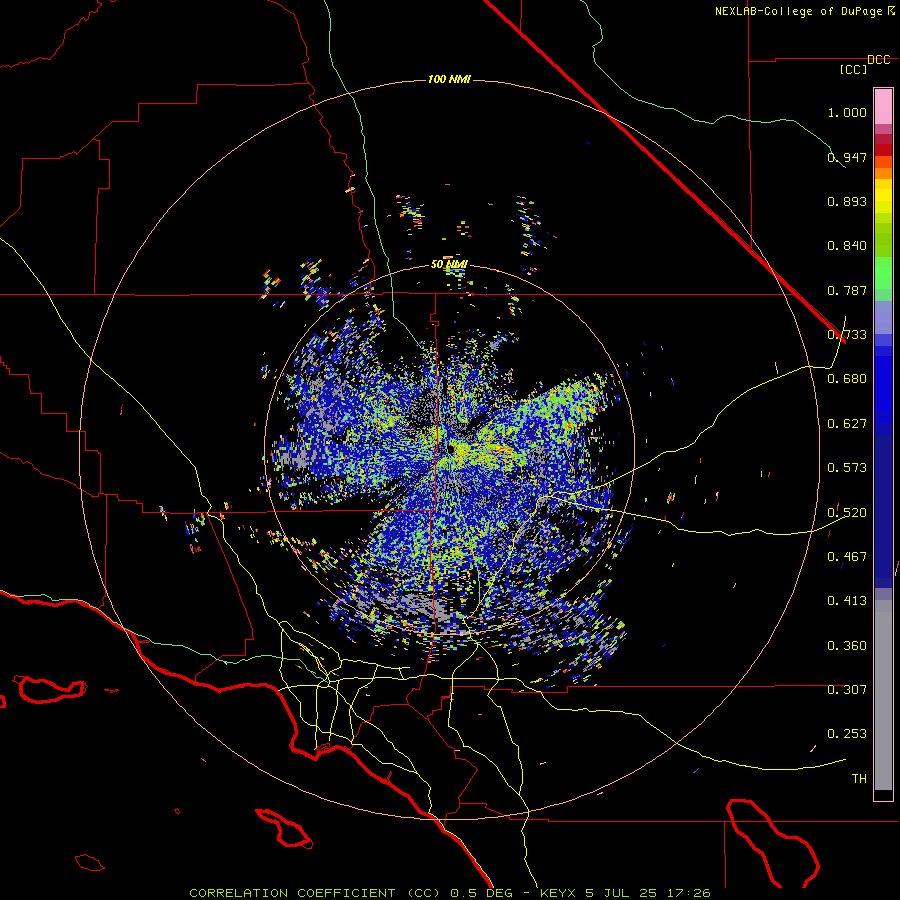Click the 0.413 scale value

847,601
